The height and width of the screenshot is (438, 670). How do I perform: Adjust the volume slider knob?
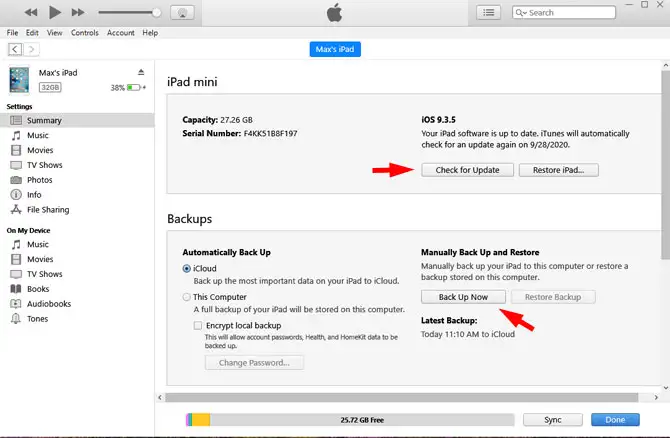pyautogui.click(x=156, y=12)
